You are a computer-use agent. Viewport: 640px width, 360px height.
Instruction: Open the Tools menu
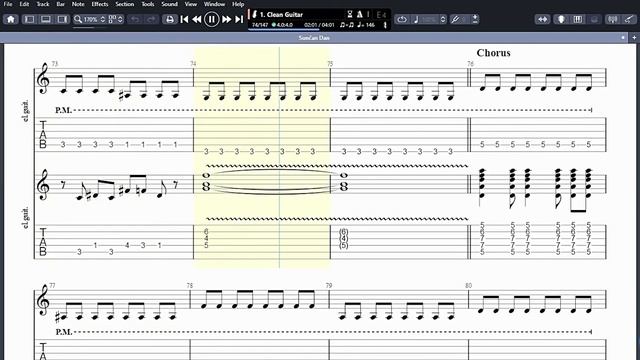pos(148,4)
